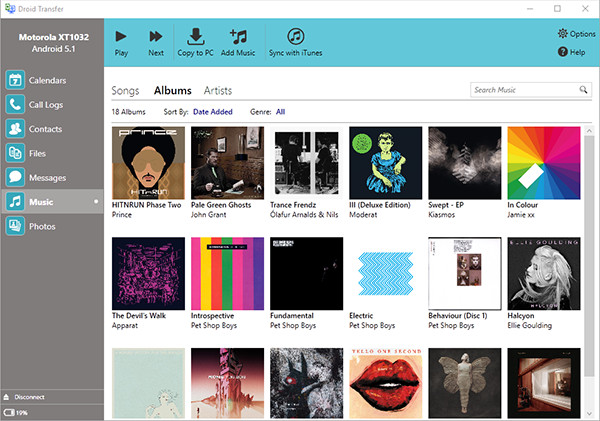Open Contacts in the sidebar
The width and height of the screenshot is (600, 421).
(x=52, y=129)
